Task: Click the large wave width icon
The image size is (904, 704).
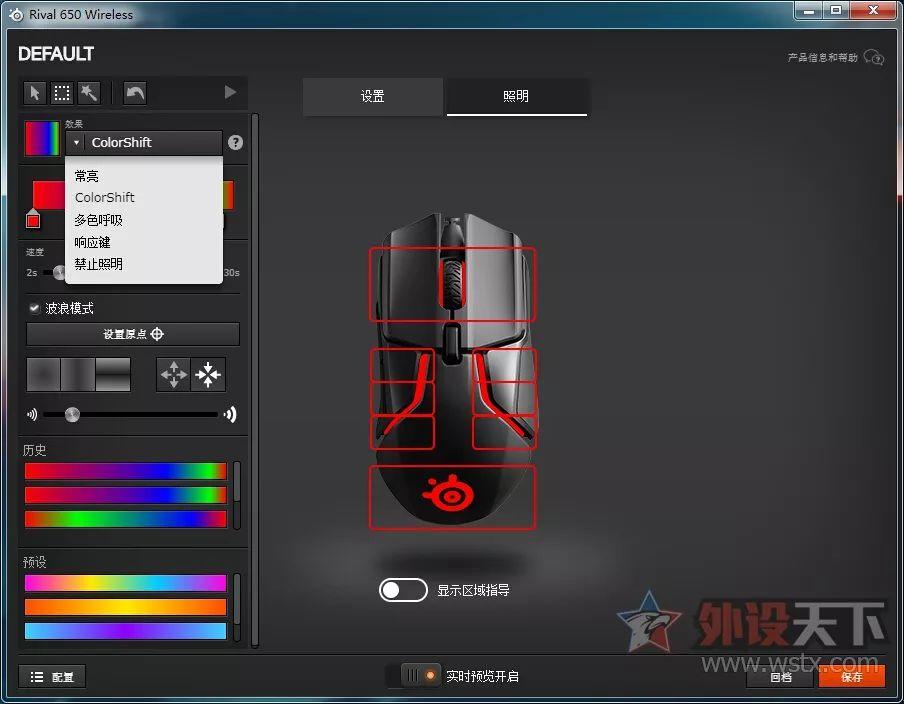Action: coord(230,414)
